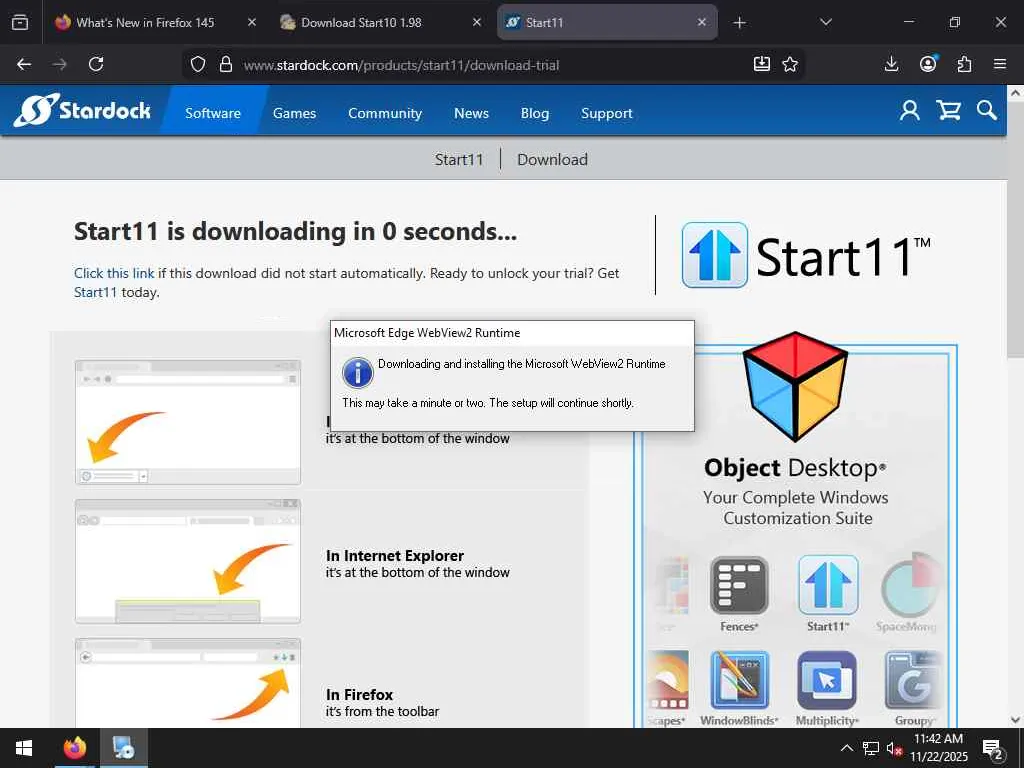The height and width of the screenshot is (768, 1024).
Task: Click the Internet Explorer instructions thumbnail
Action: (x=188, y=562)
